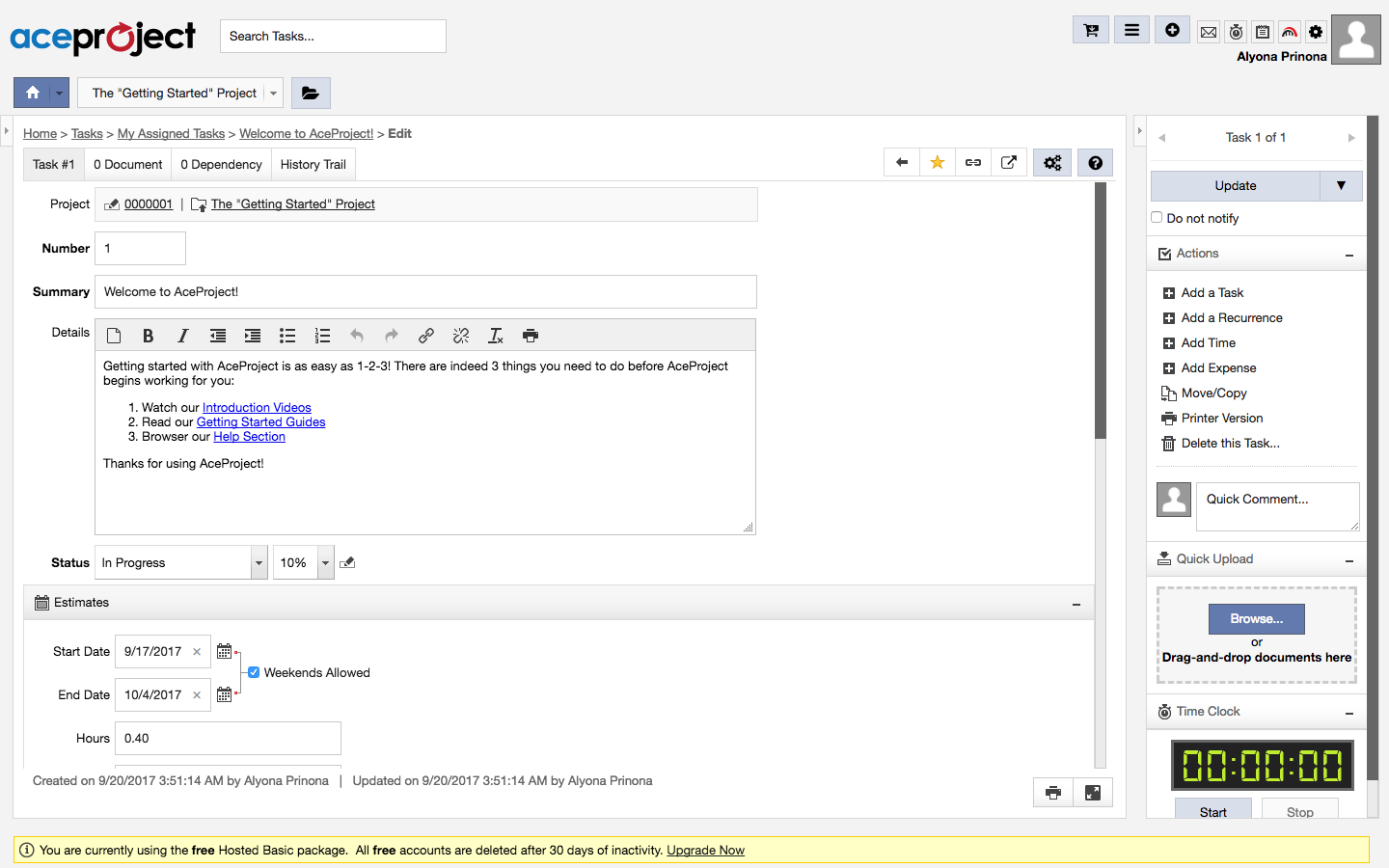Open task in new window icon
1389x868 pixels.
(1009, 162)
